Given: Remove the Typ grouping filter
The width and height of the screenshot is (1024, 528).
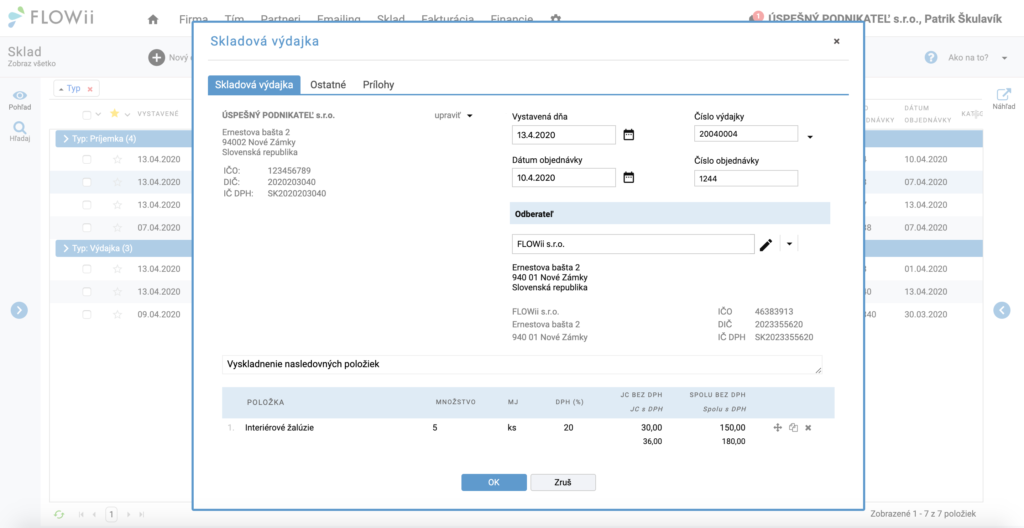Looking at the screenshot, I should (x=90, y=89).
